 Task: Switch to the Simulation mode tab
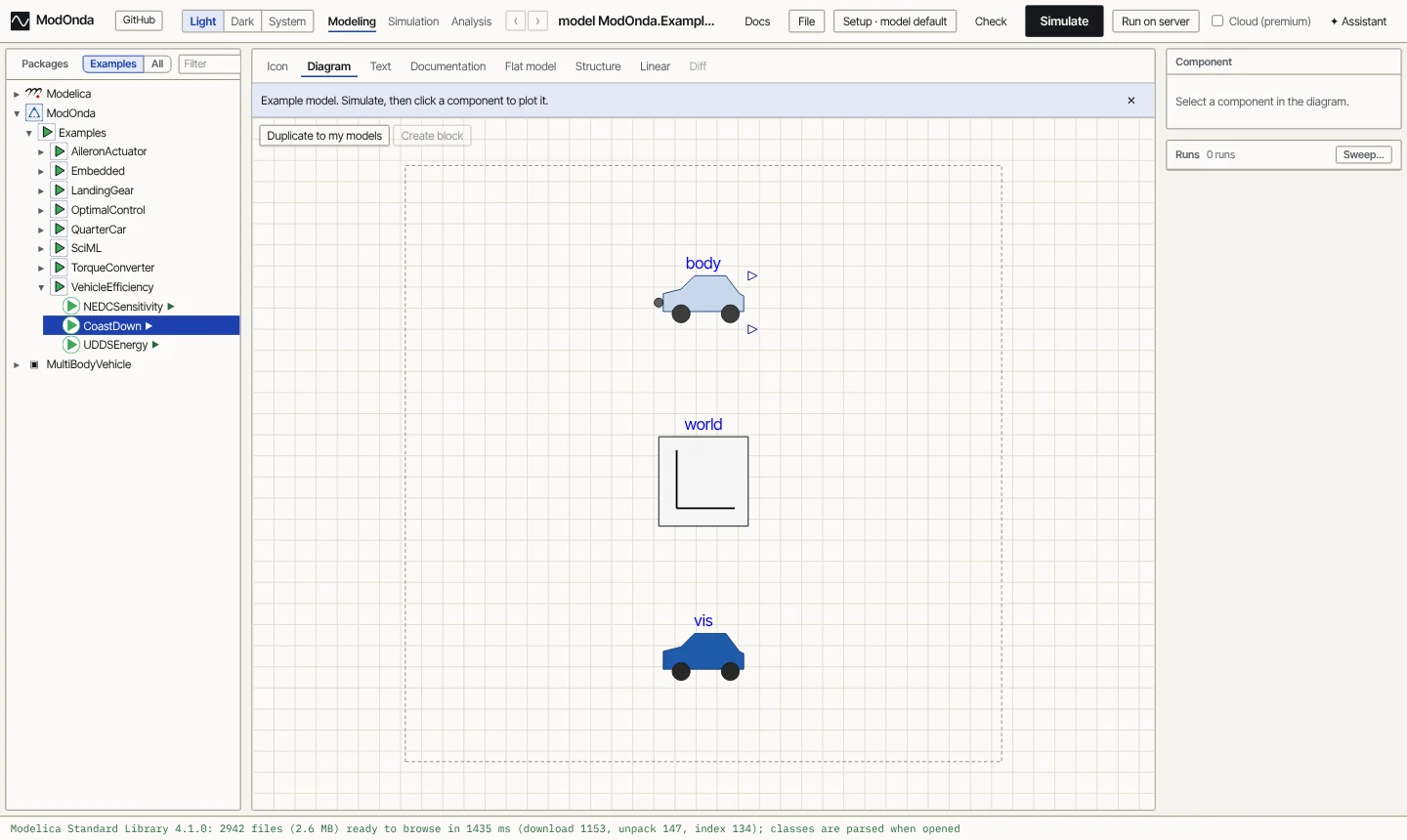(x=413, y=21)
